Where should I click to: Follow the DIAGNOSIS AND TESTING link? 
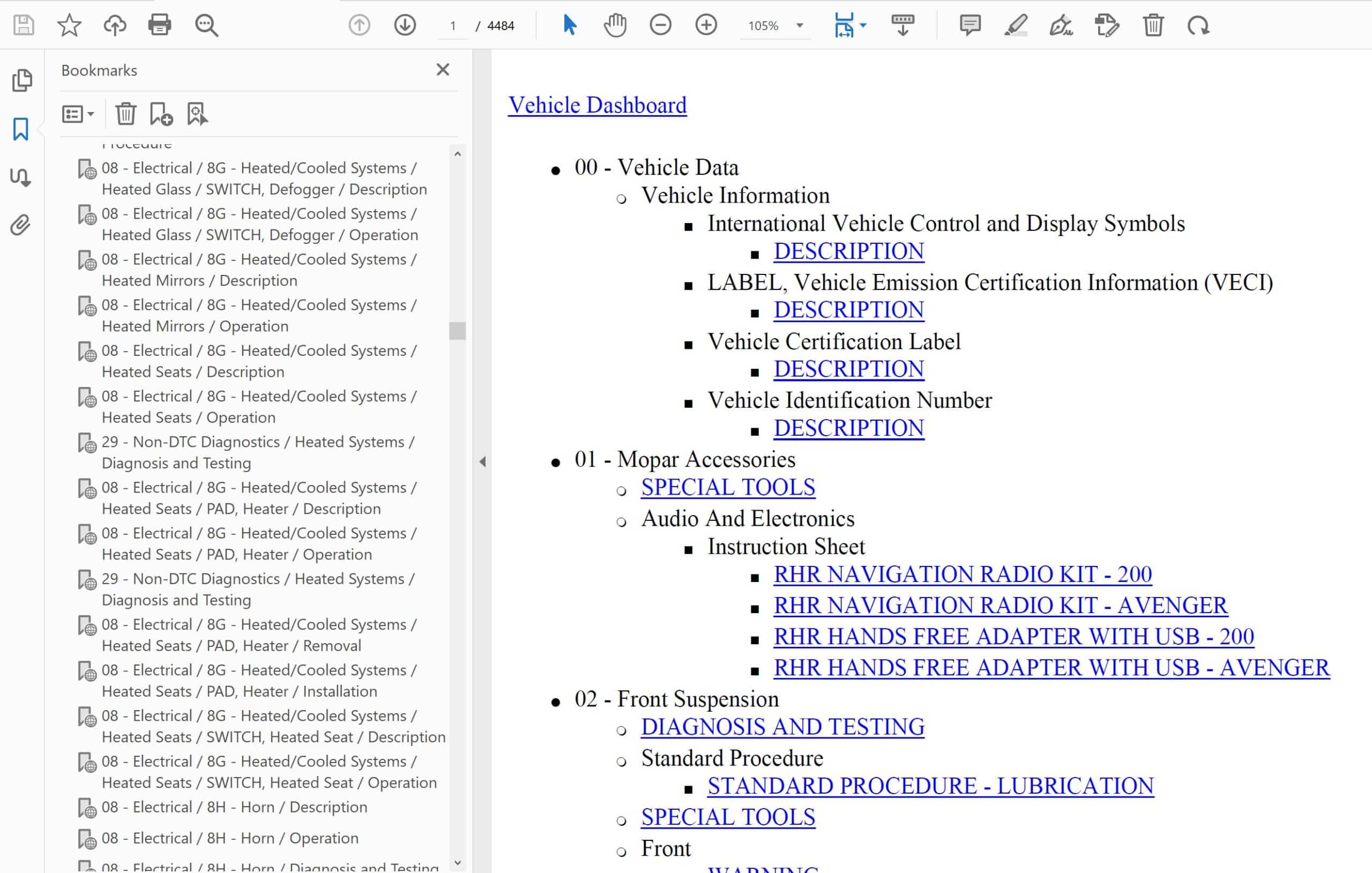click(782, 727)
